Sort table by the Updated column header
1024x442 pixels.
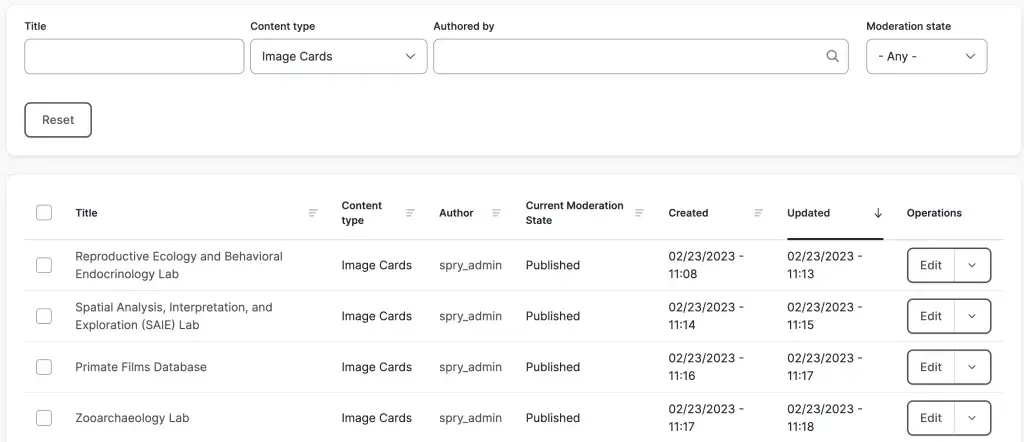click(808, 213)
